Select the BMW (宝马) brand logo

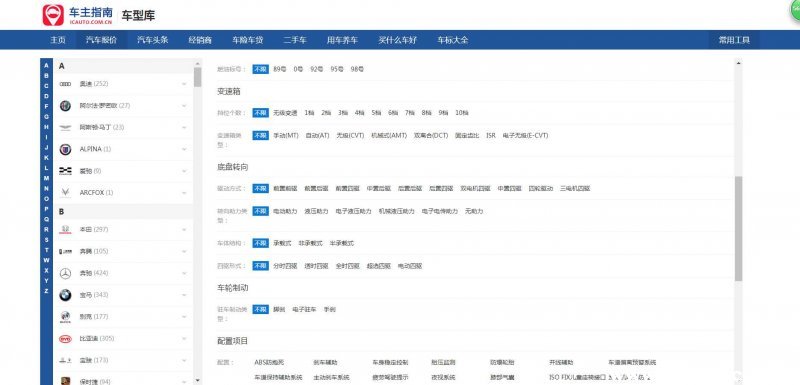(65, 295)
